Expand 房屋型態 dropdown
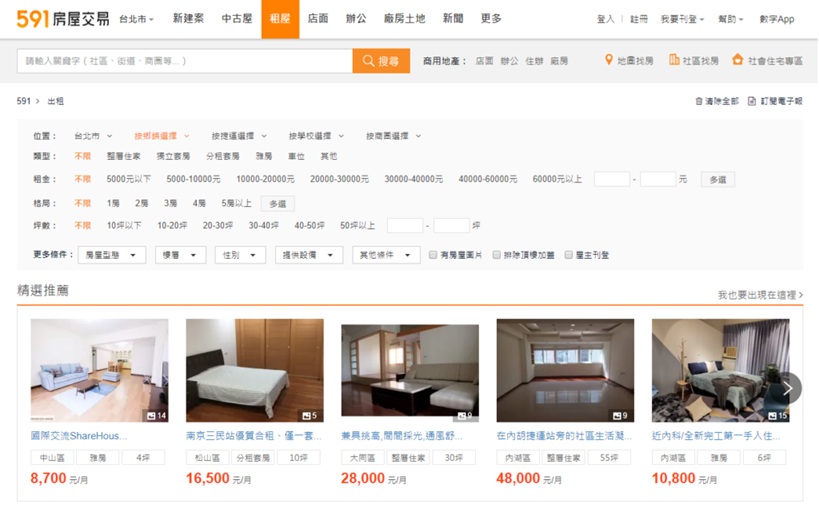The width and height of the screenshot is (819, 508). (115, 256)
